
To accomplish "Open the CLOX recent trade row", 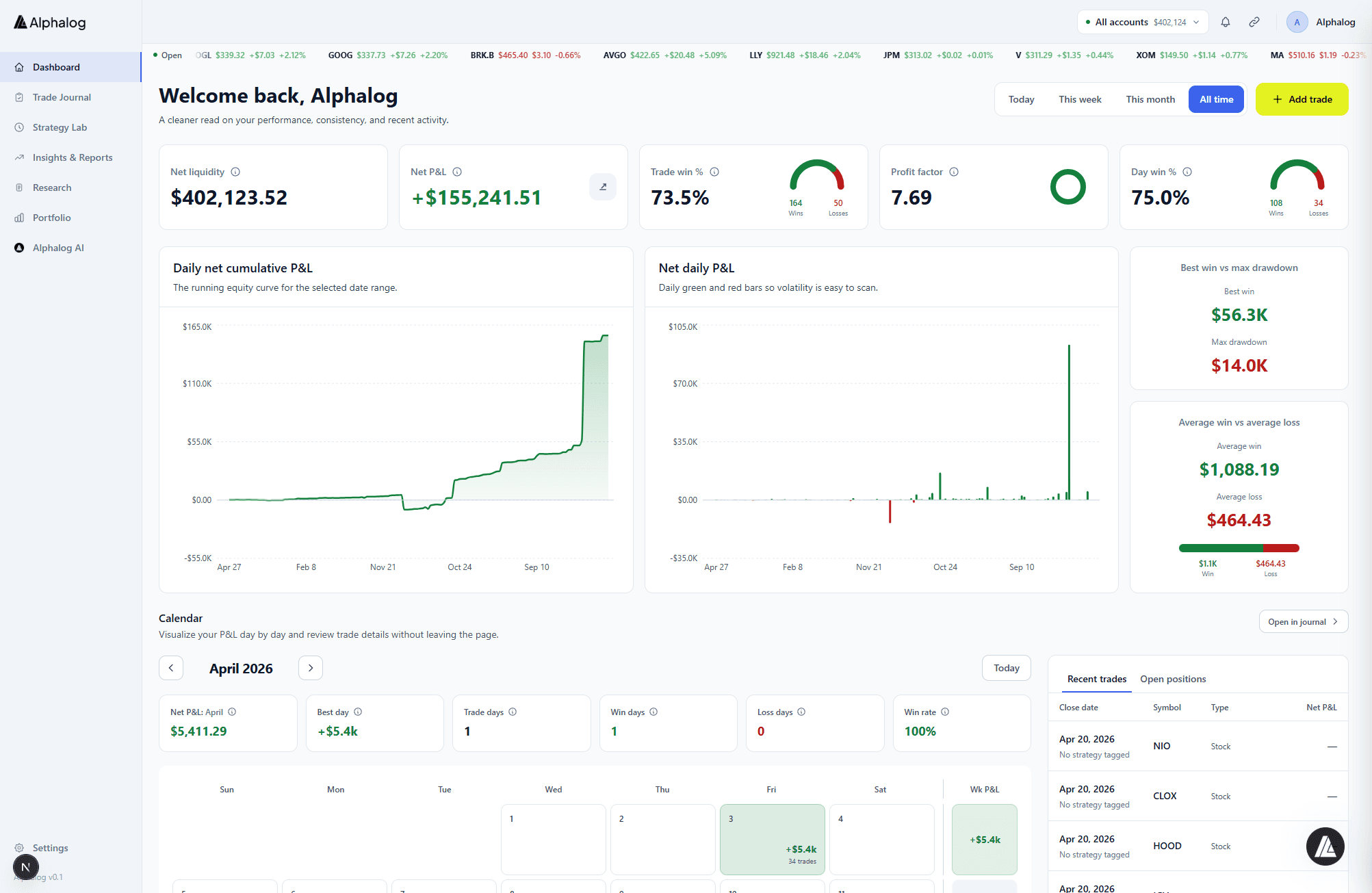I will [x=1198, y=796].
